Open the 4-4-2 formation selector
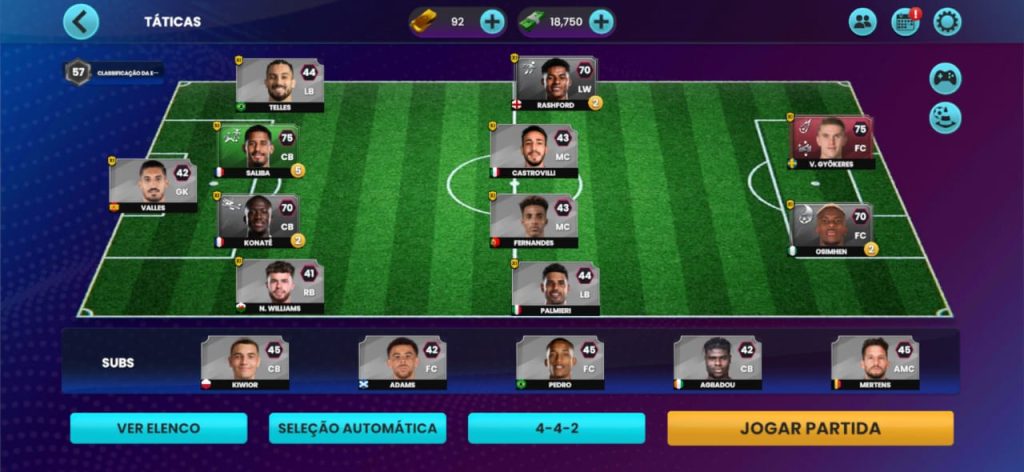The image size is (1024, 472). pyautogui.click(x=556, y=428)
